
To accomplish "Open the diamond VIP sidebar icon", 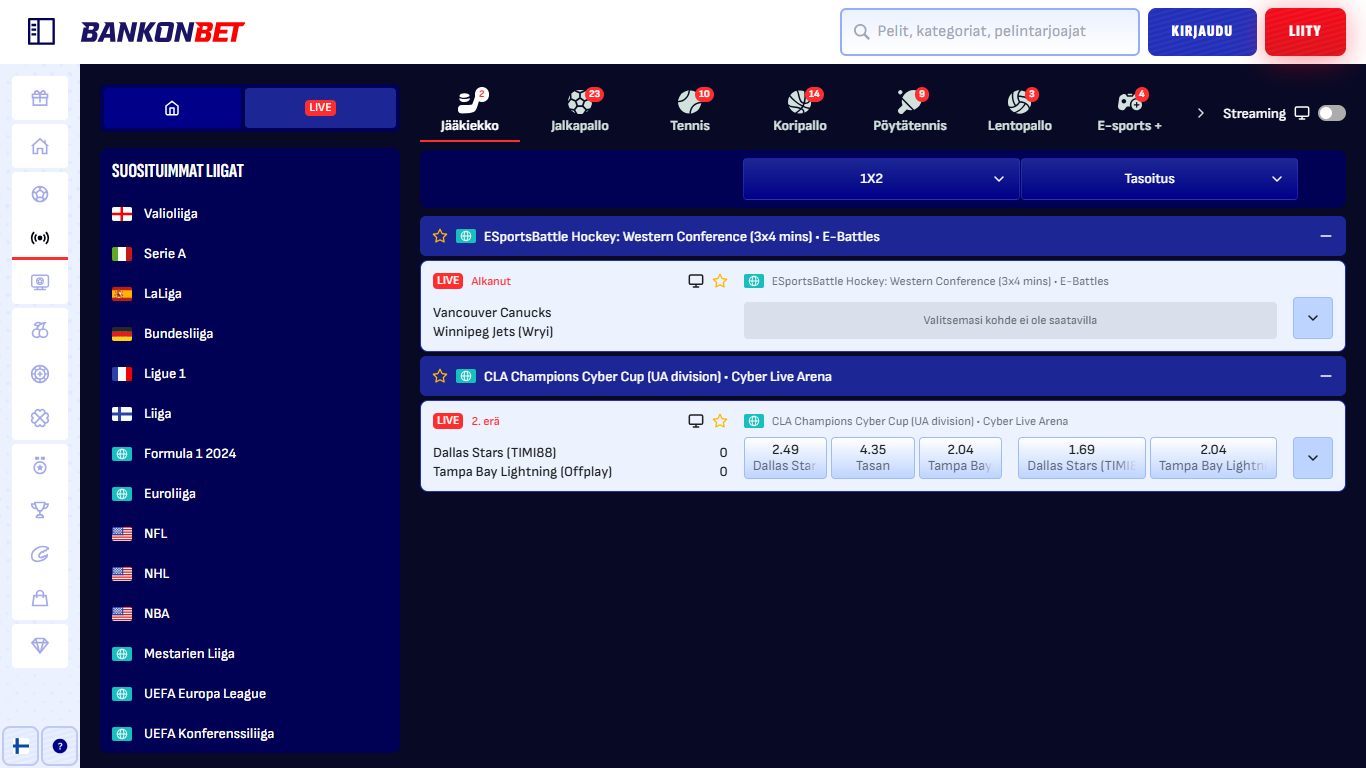I will (40, 646).
